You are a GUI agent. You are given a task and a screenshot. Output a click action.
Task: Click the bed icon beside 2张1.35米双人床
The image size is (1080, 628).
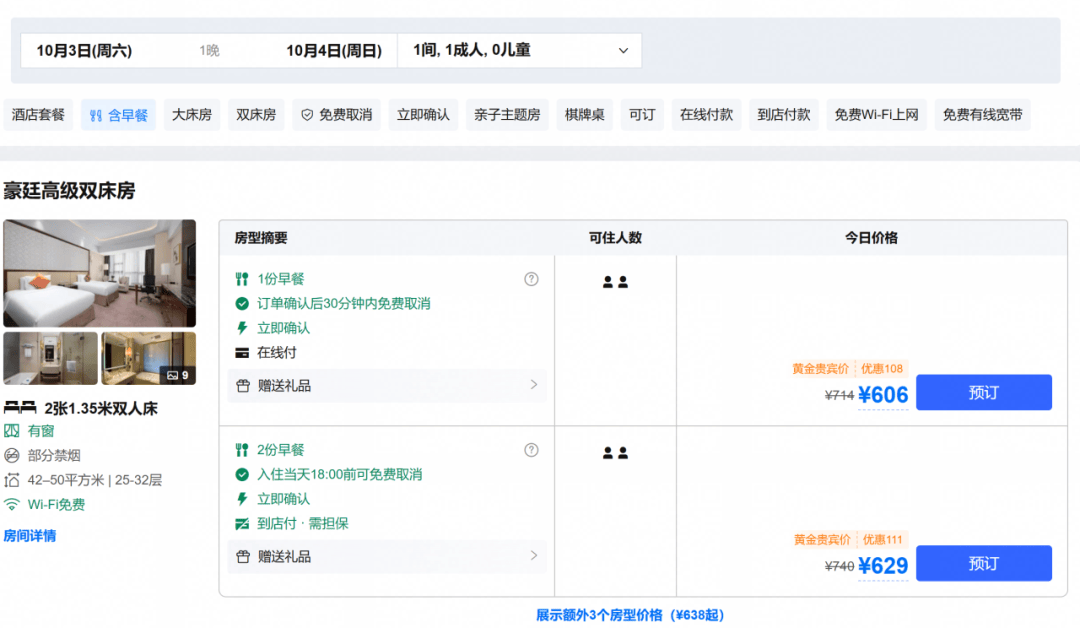pyautogui.click(x=20, y=408)
